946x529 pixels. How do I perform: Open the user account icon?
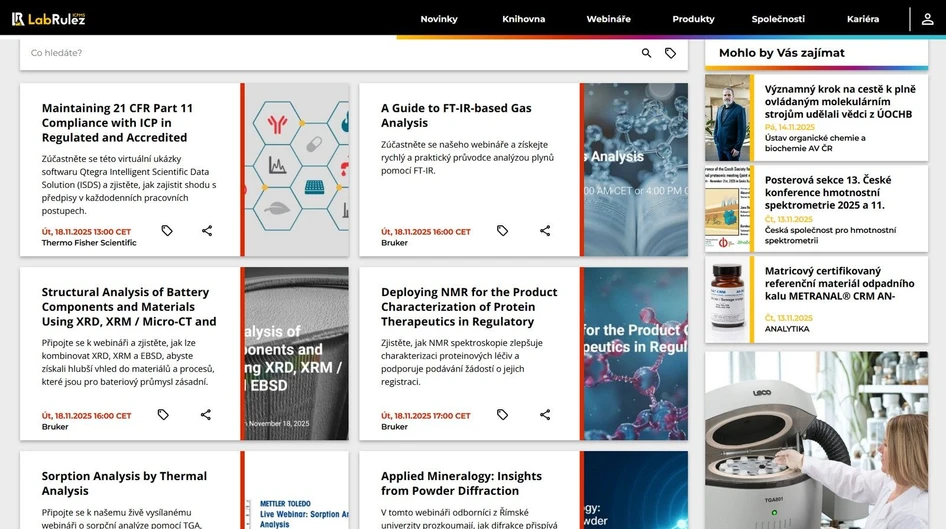pyautogui.click(x=927, y=19)
